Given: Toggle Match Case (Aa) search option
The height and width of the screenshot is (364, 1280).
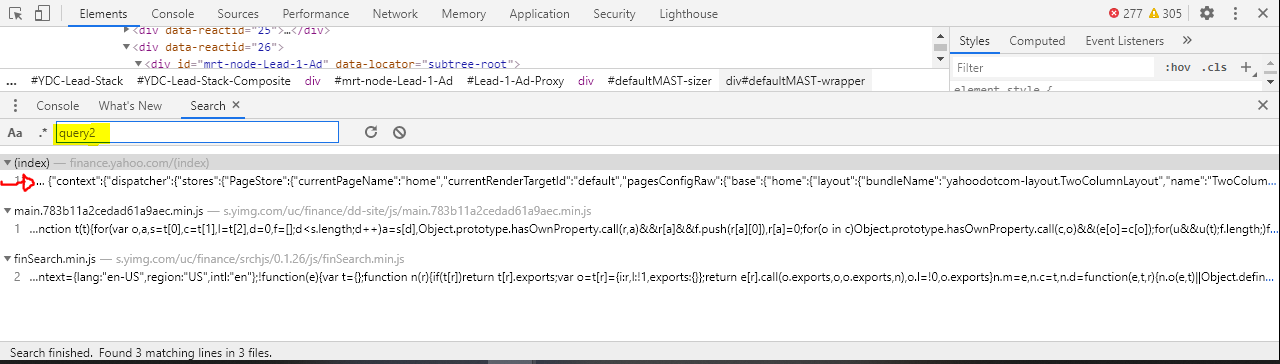Looking at the screenshot, I should click(x=15, y=132).
